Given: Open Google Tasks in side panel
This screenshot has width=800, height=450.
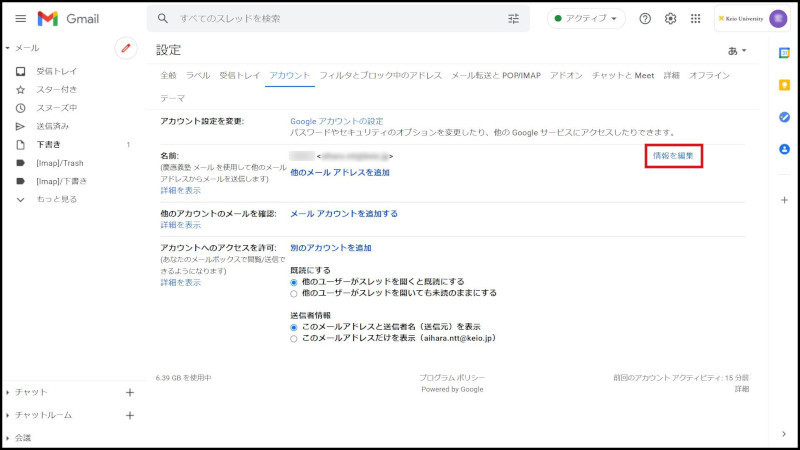Looking at the screenshot, I should [784, 116].
